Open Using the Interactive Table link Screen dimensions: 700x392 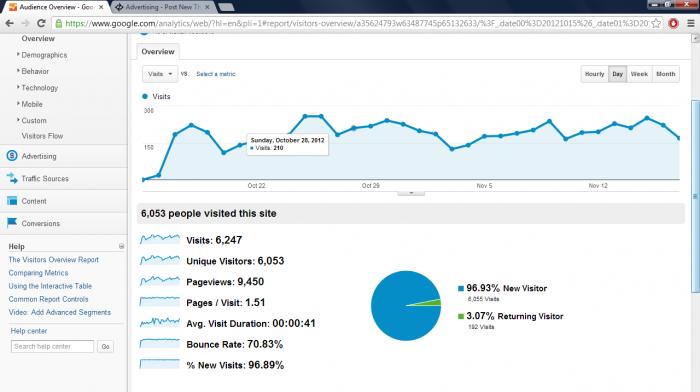click(x=50, y=286)
